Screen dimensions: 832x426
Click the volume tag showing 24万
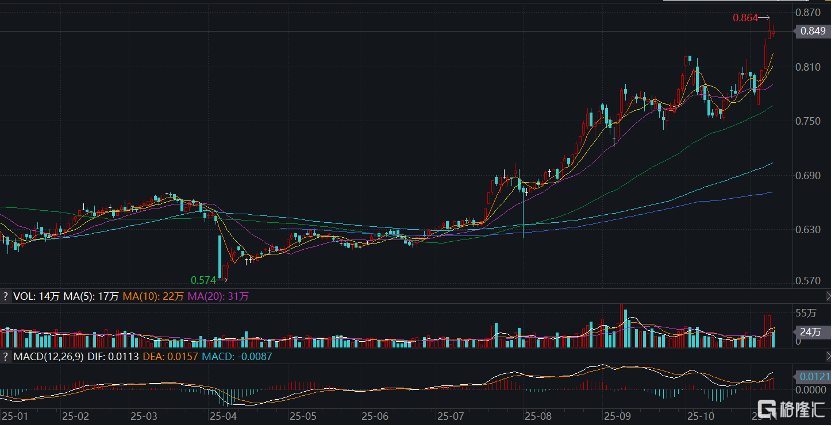[x=809, y=332]
